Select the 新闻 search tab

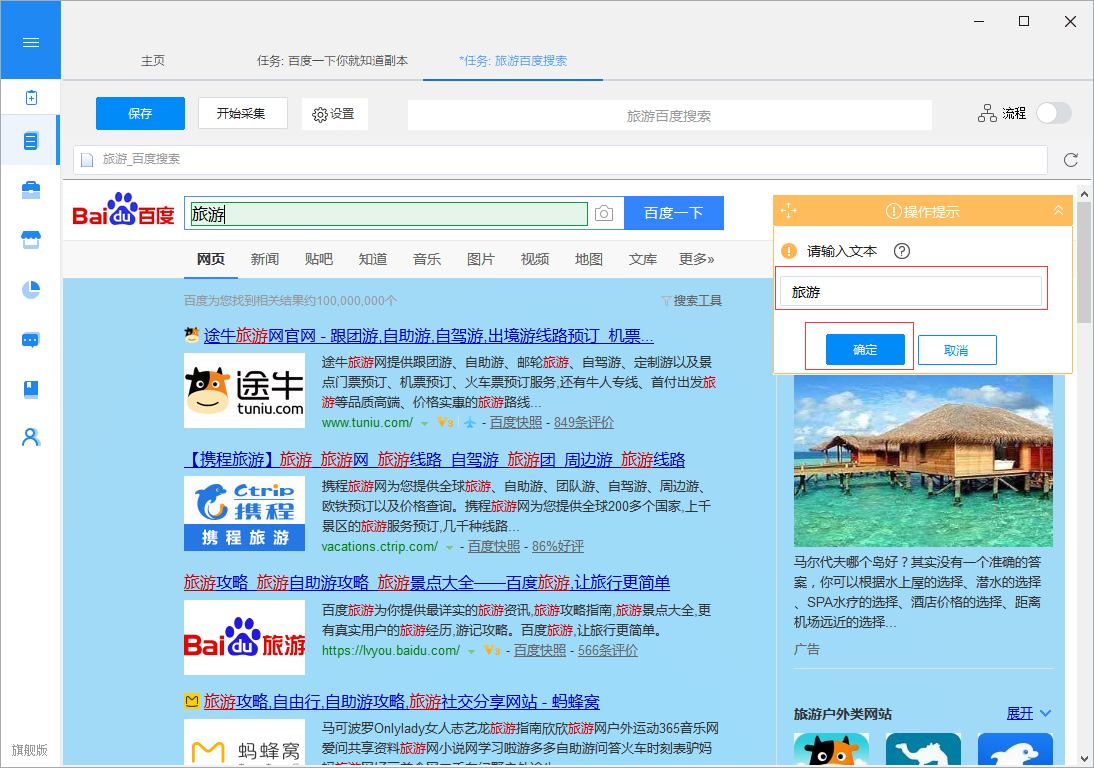coord(264,259)
